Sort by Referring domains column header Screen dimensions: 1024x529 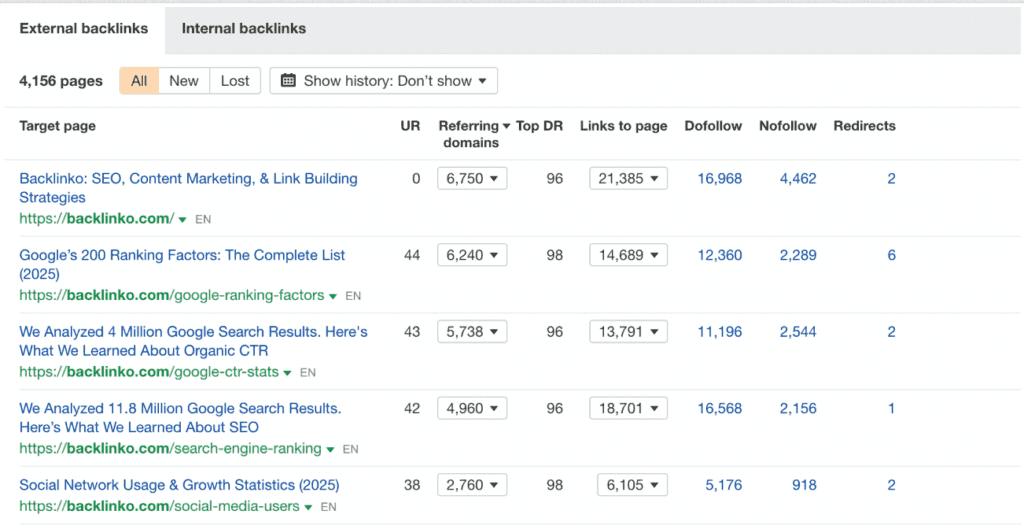[474, 134]
